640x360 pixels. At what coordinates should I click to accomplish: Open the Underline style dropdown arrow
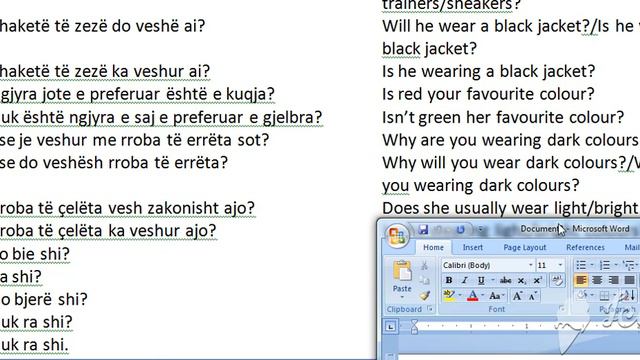coord(493,280)
